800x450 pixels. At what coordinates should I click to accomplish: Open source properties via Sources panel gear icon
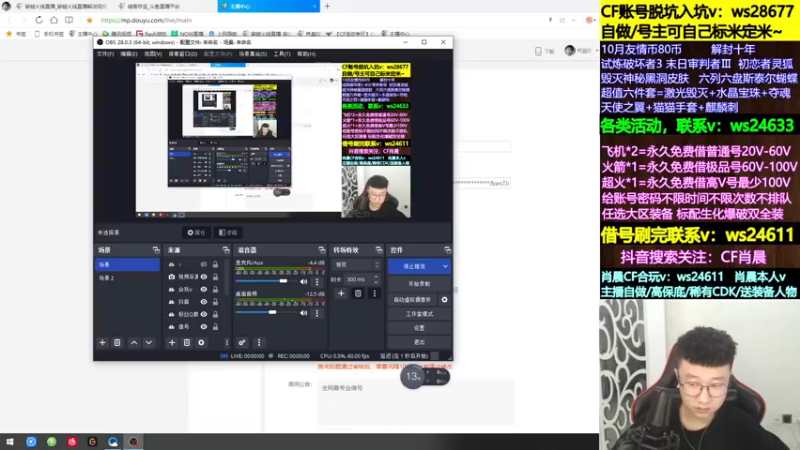tap(202, 343)
